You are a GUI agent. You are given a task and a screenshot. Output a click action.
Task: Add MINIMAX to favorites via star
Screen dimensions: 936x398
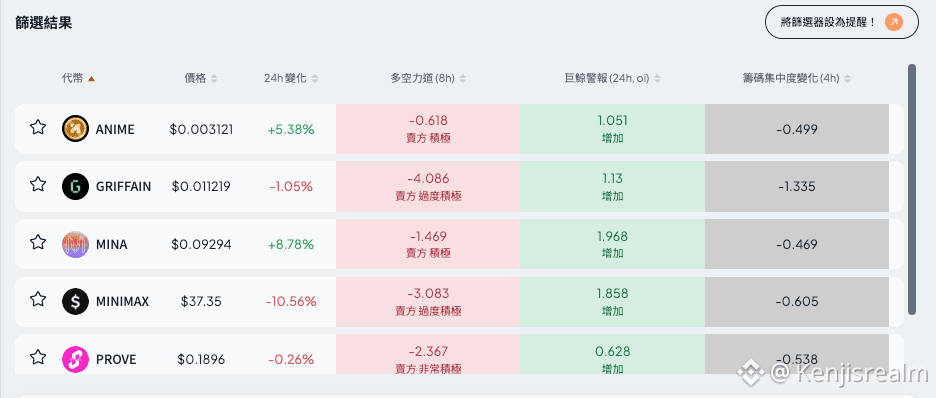click(x=38, y=300)
